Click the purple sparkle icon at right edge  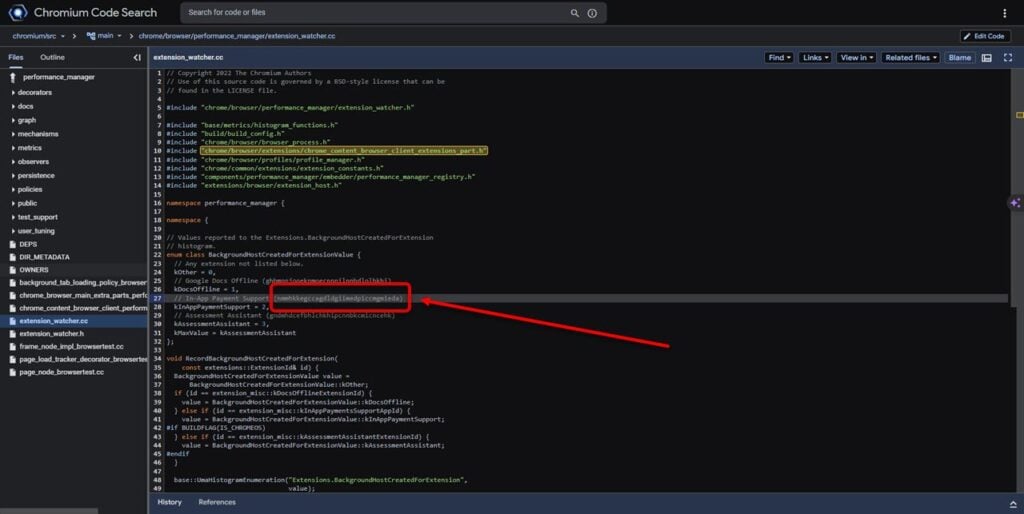1014,202
